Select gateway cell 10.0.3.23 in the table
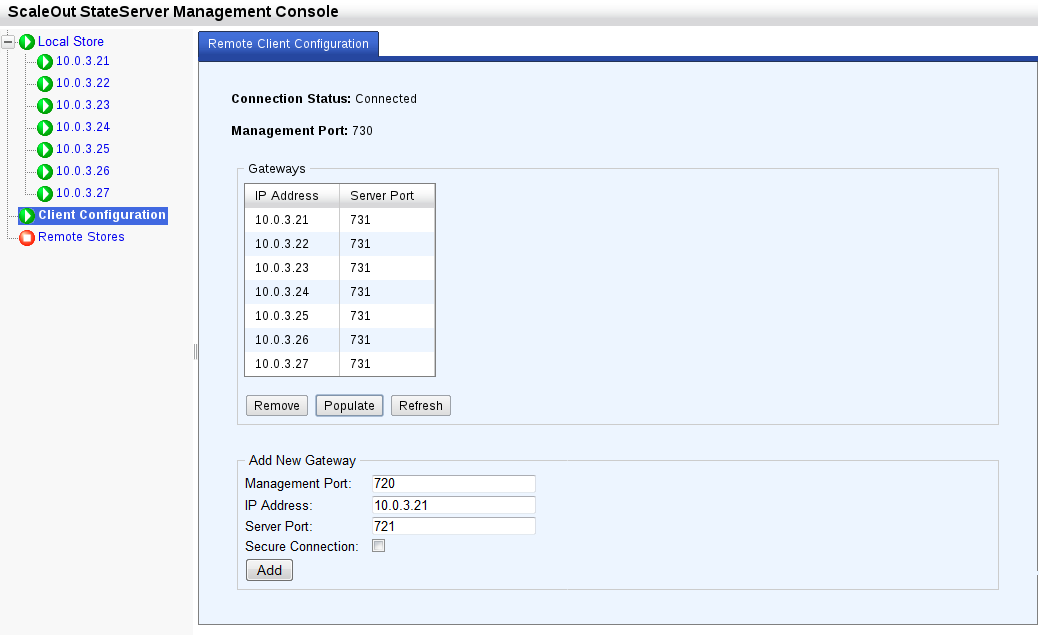The image size is (1039, 635). [x=292, y=267]
